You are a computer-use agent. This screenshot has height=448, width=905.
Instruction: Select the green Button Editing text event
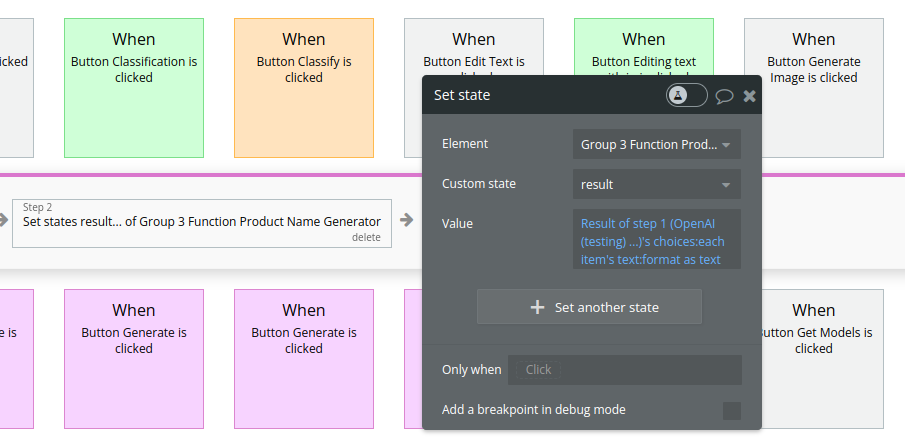coord(644,47)
